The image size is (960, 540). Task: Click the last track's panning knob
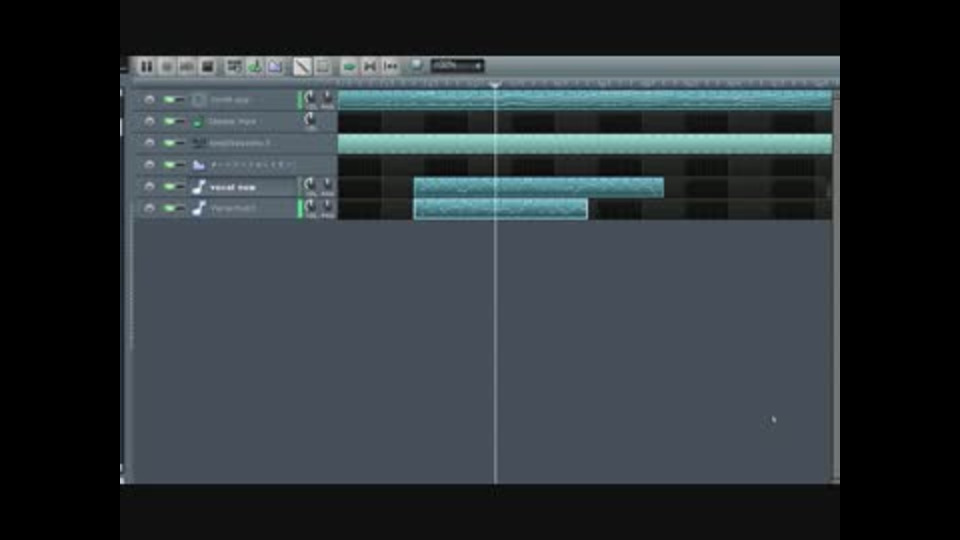pyautogui.click(x=328, y=206)
